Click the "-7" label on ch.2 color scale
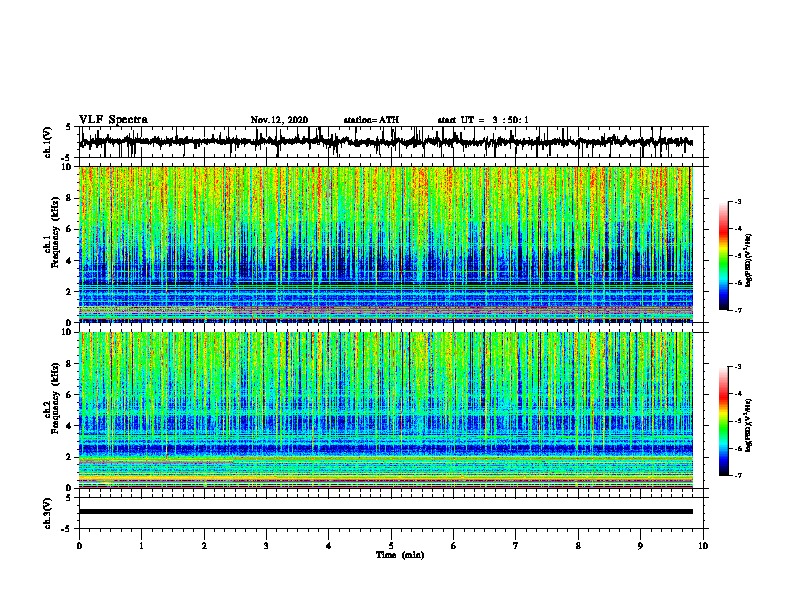This screenshot has width=792, height=612. coord(738,476)
